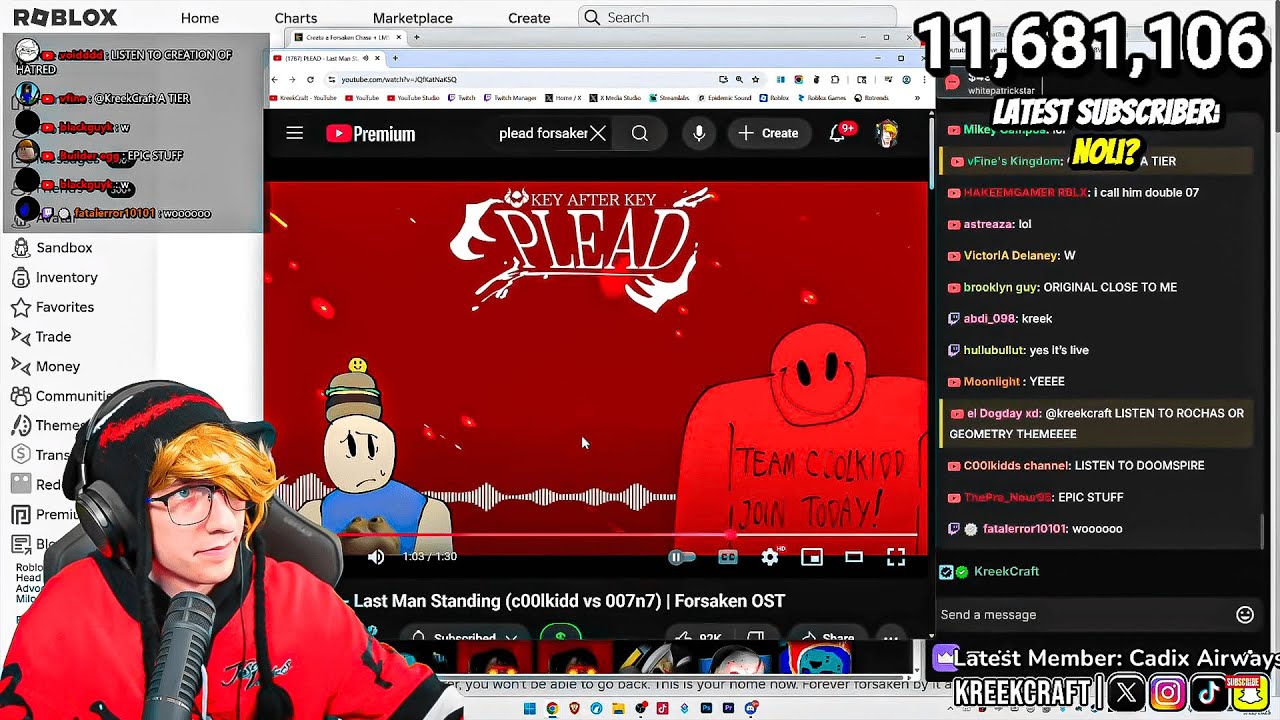The image size is (1280, 720).
Task: Open Money in the Roblox sidebar
Action: [x=45, y=366]
